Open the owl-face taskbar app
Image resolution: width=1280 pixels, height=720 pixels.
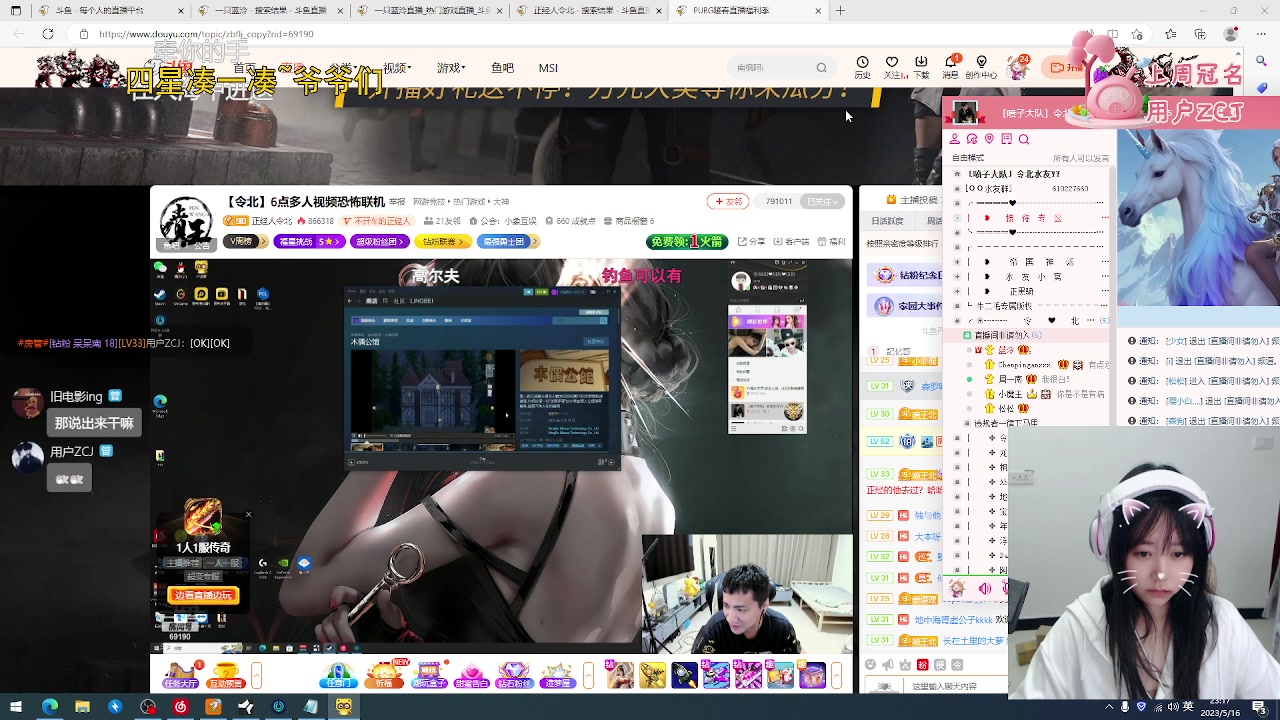(344, 707)
